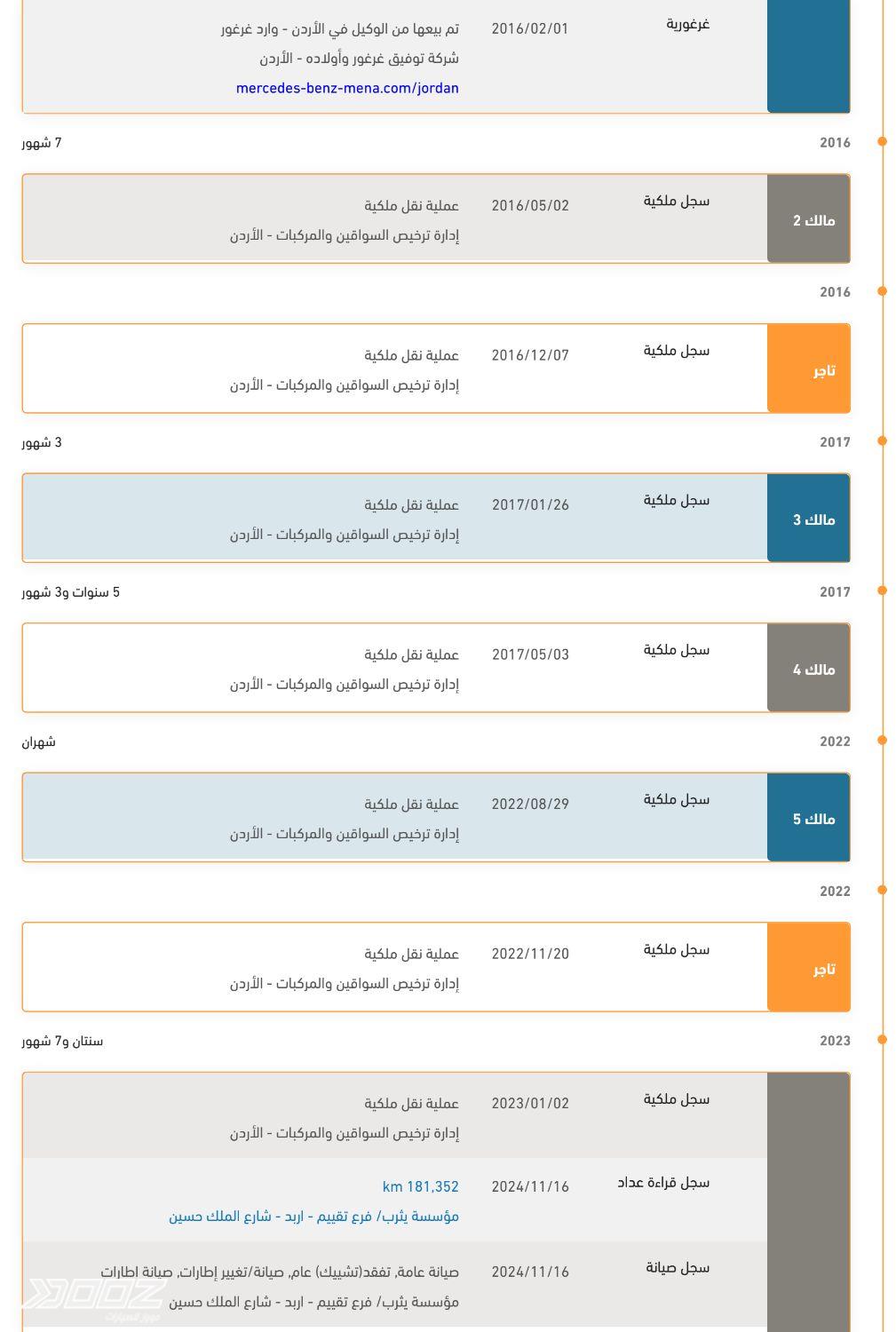Click the 2017/01/26 transfer date
The width and height of the screenshot is (896, 1332).
coord(530,504)
